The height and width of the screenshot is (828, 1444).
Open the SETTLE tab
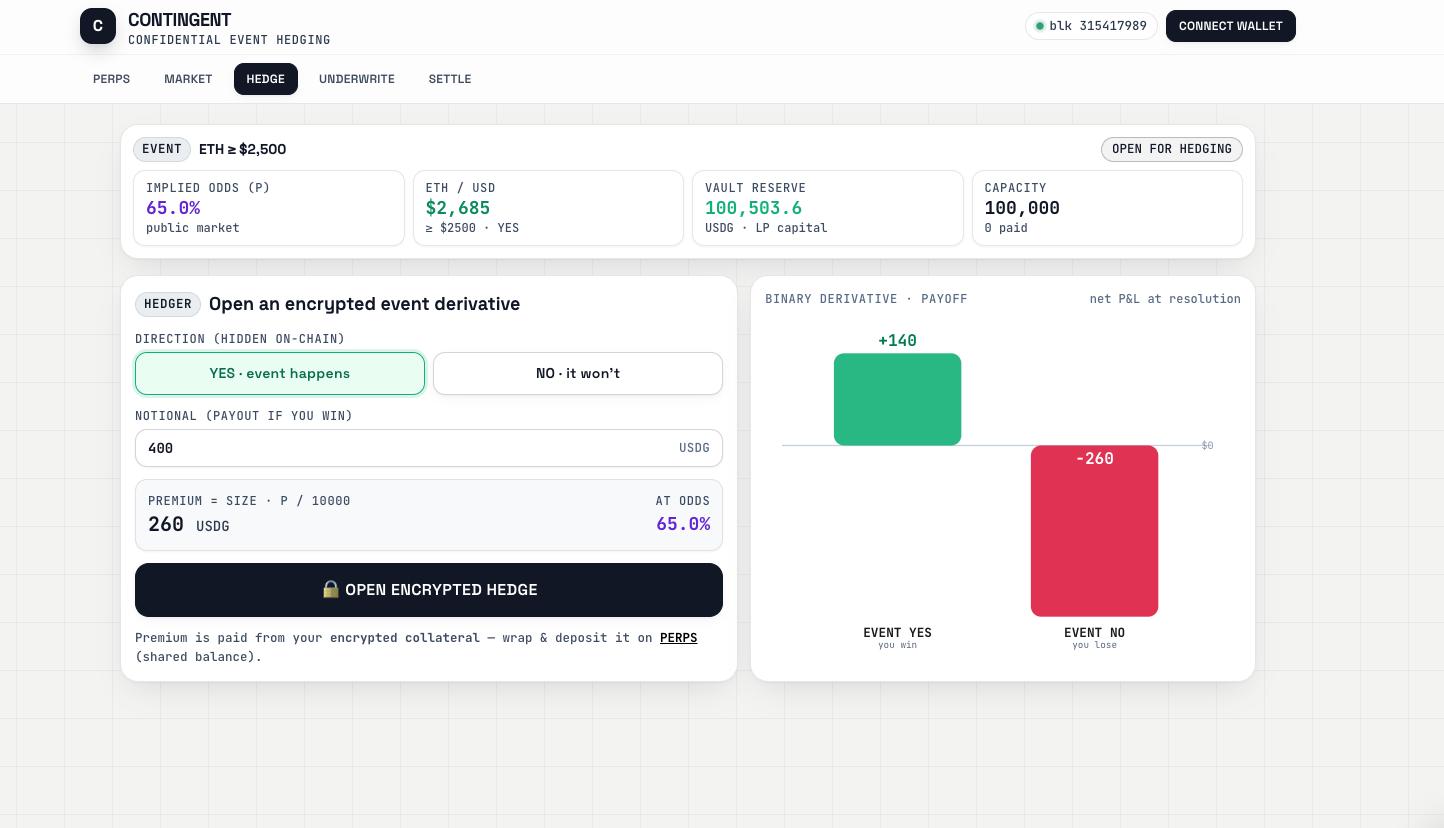[450, 79]
